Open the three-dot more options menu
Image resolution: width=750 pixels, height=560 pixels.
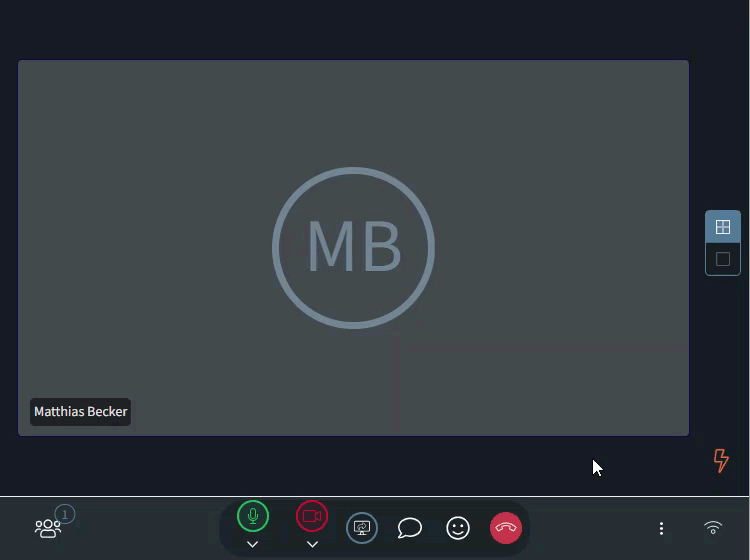661,528
